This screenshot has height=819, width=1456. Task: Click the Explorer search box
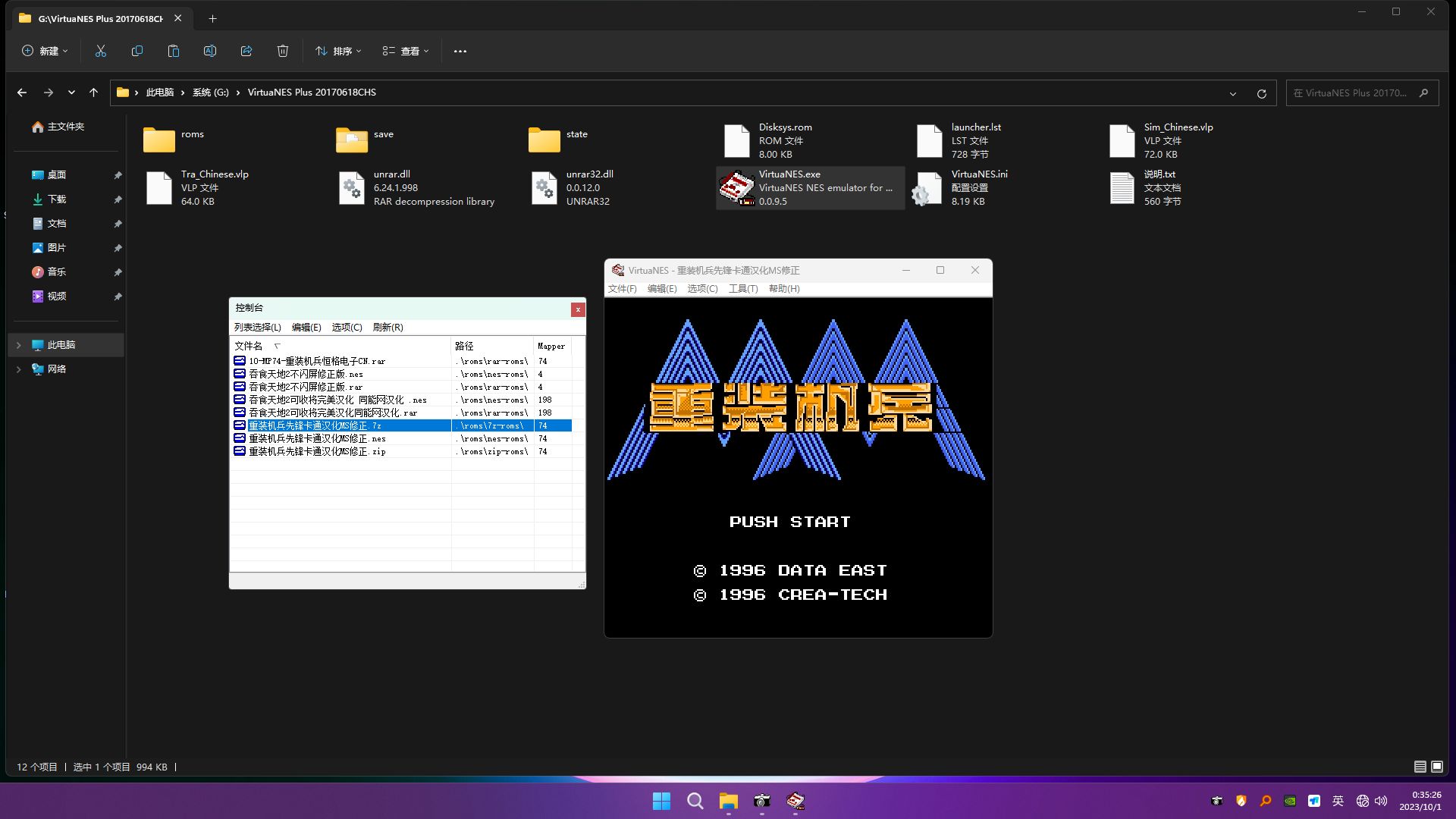(1362, 93)
